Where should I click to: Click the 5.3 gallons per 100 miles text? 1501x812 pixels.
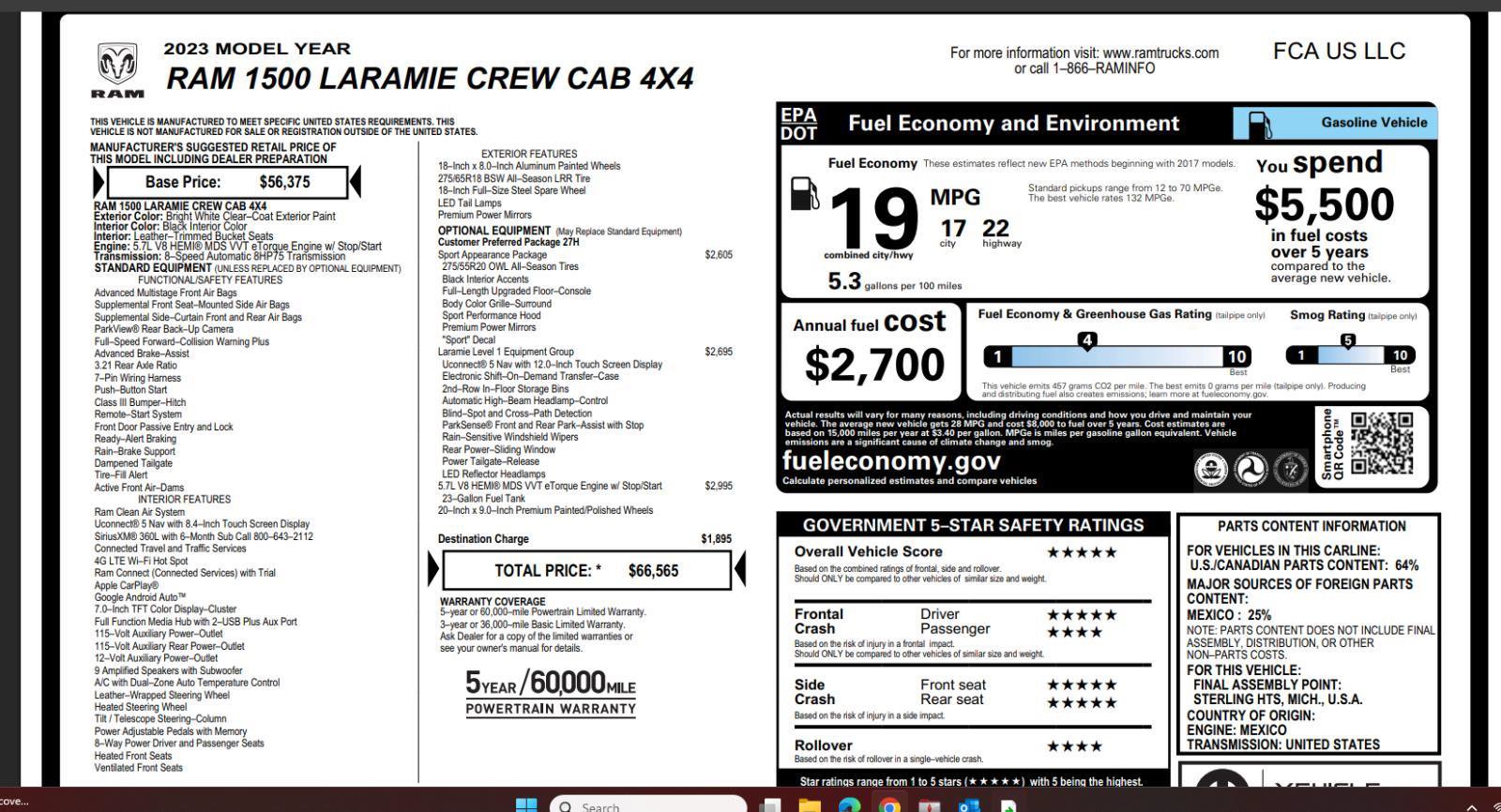point(894,281)
